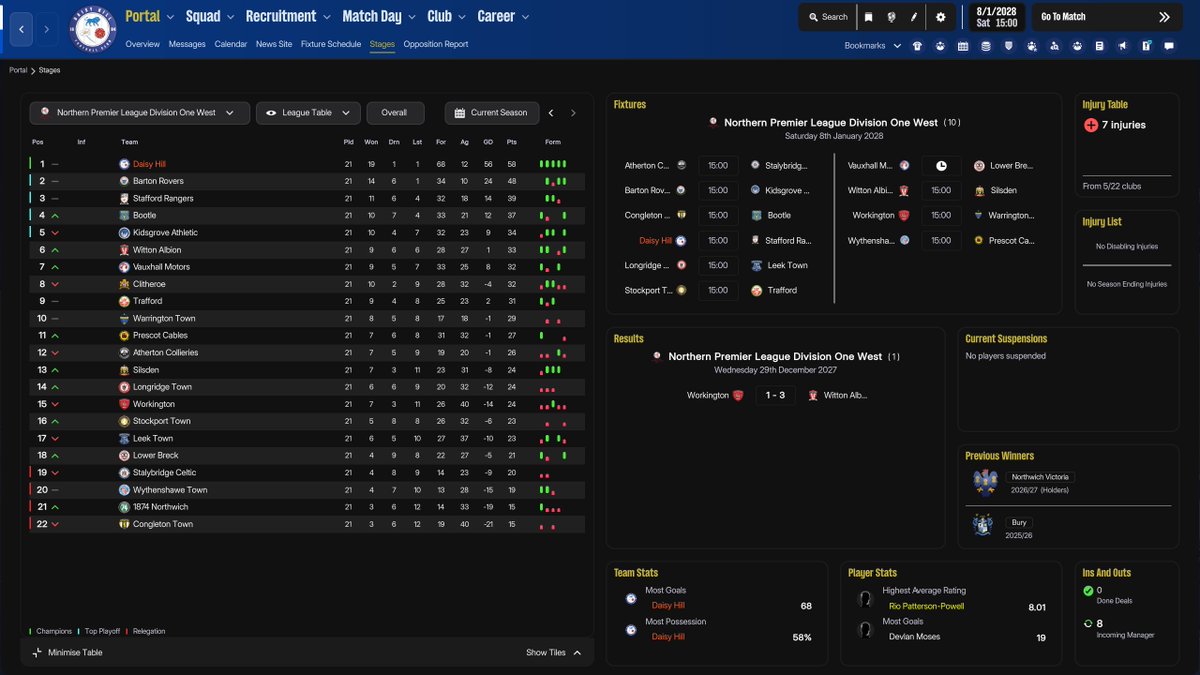Click the forward navigation arrow

46,30
